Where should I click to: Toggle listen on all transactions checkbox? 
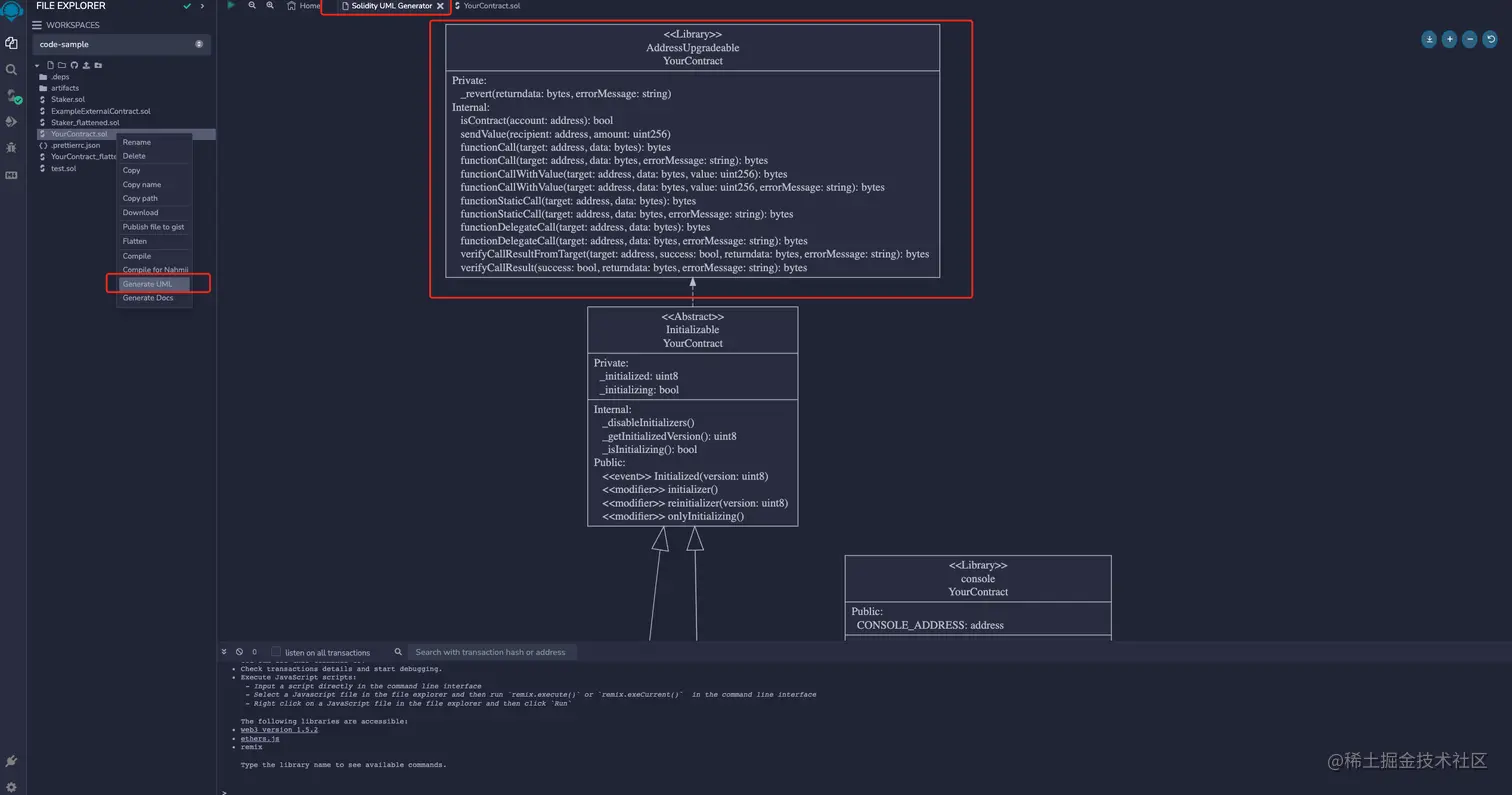tap(276, 652)
